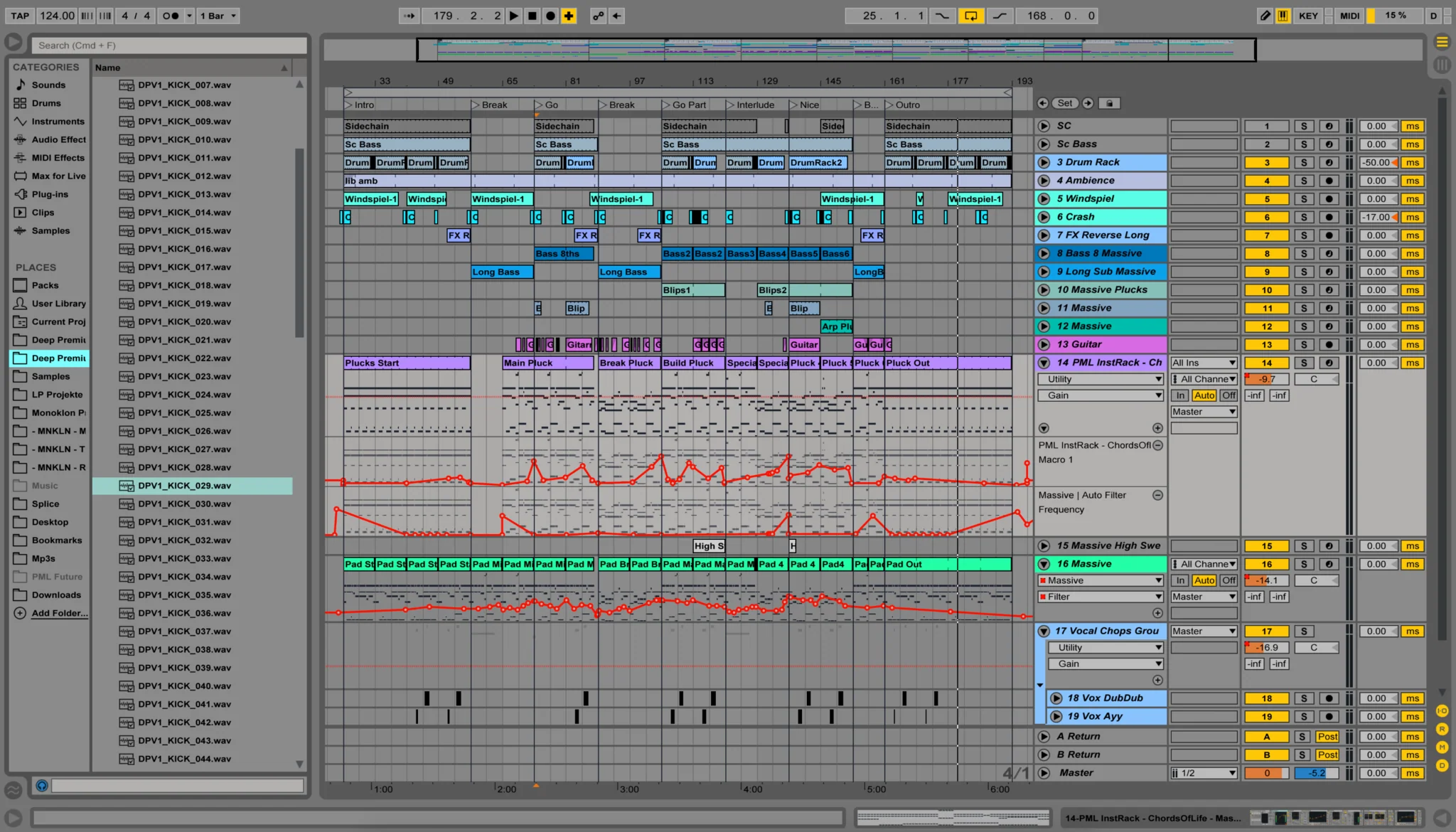
Task: Open Master cue output 1/2 dropdown
Action: click(1204, 773)
